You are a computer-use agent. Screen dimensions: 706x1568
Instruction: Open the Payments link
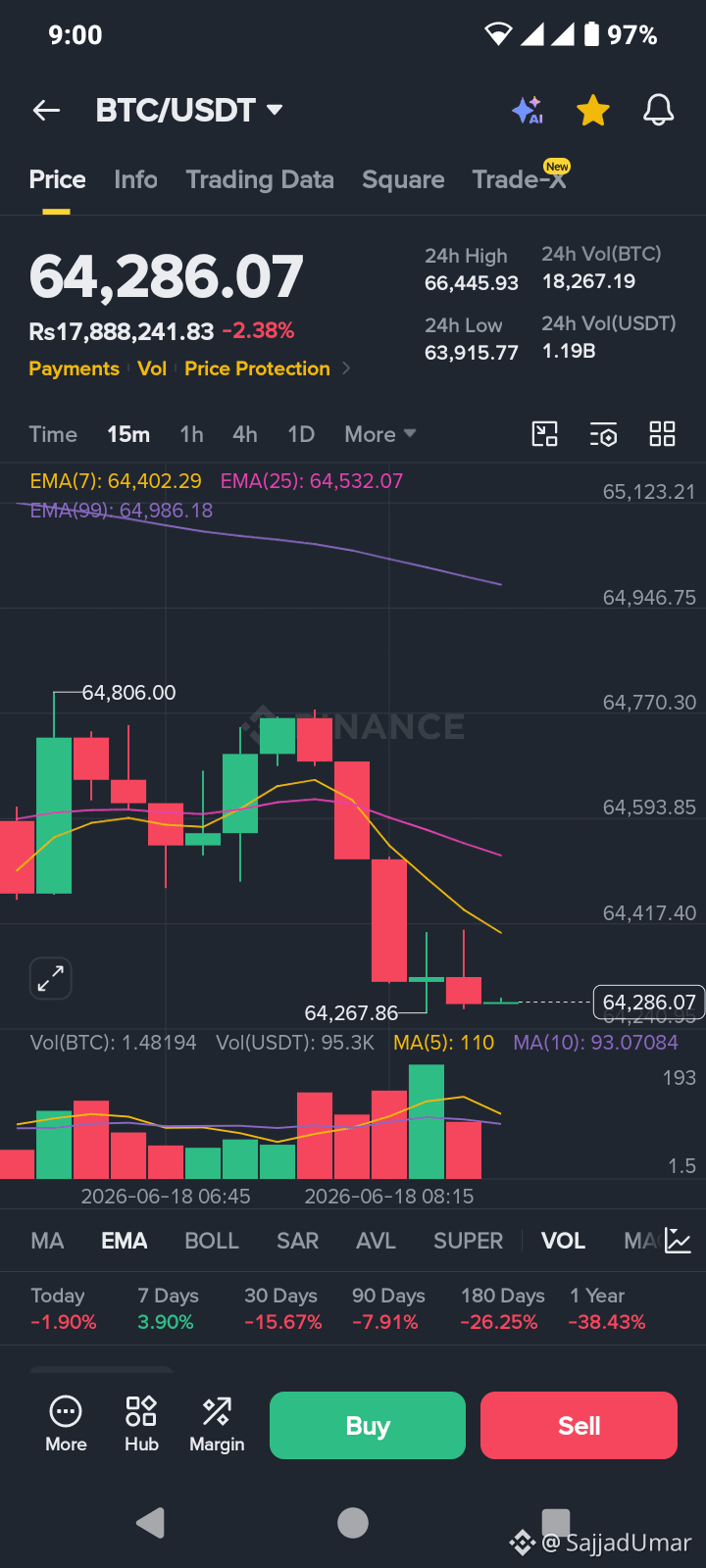click(74, 368)
